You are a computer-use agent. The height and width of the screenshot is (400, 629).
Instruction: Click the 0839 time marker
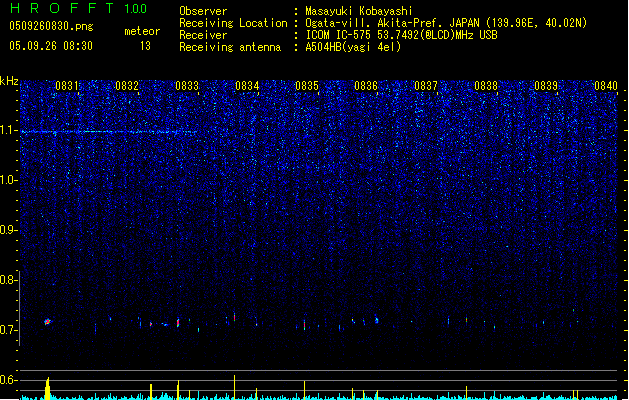pos(546,86)
